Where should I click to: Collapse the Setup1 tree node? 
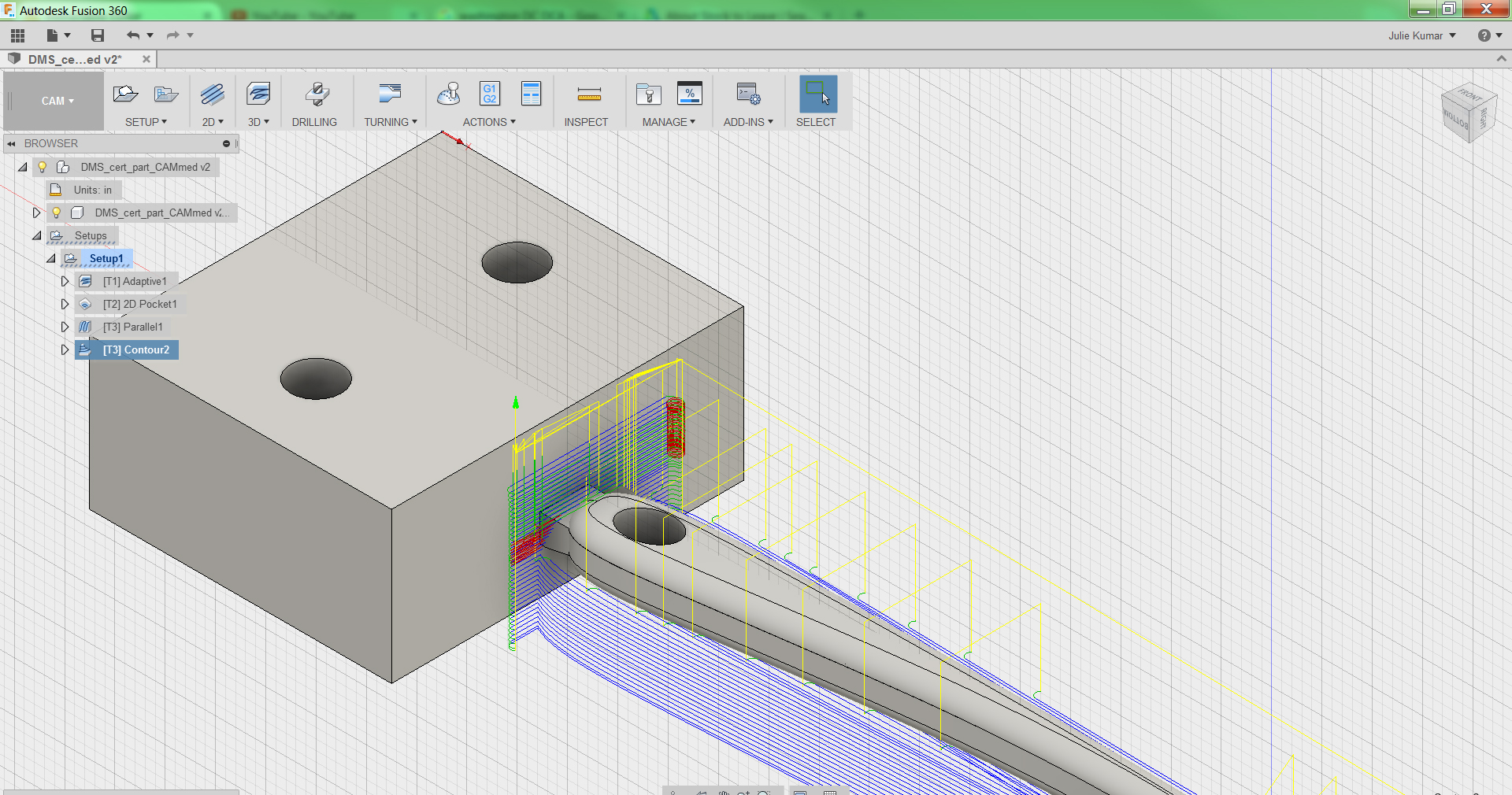51,258
